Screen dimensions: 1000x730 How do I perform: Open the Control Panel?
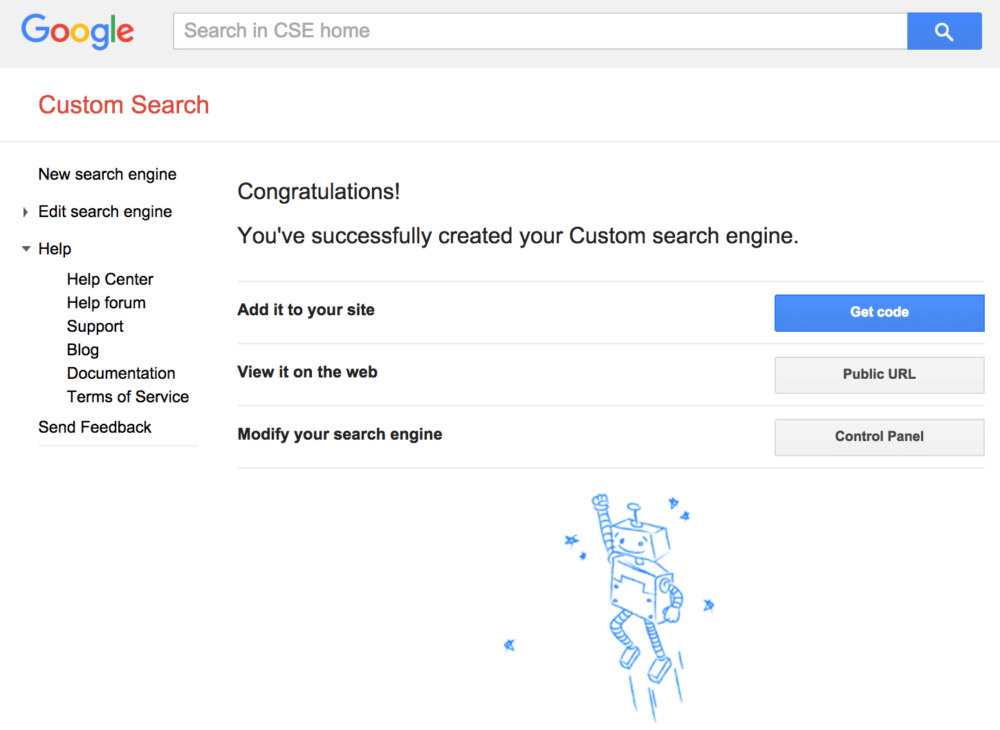tap(878, 437)
